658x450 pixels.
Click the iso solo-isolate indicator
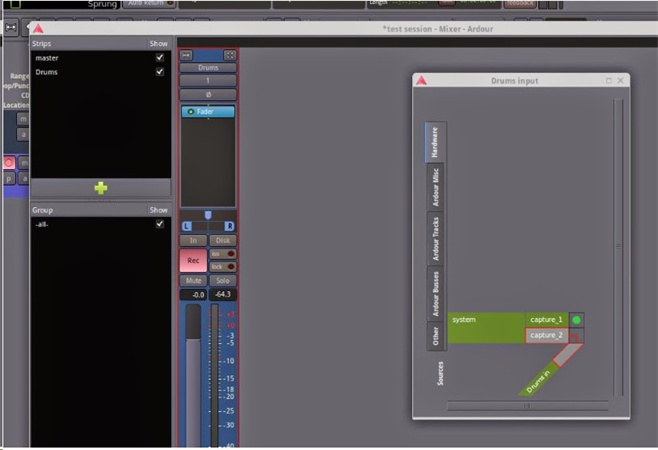point(223,254)
